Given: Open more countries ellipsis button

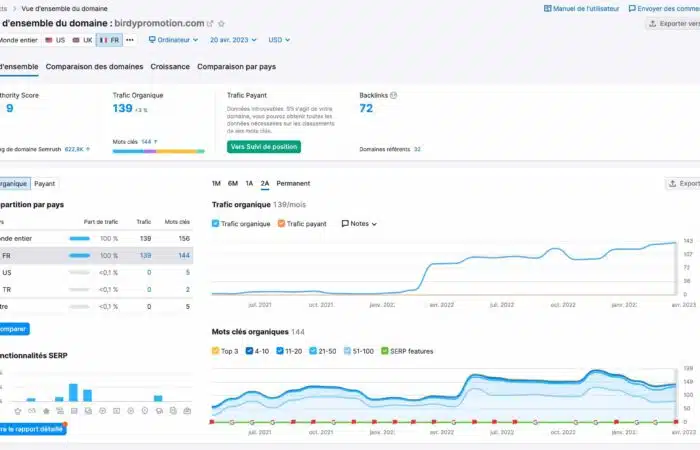Looking at the screenshot, I should 130,40.
